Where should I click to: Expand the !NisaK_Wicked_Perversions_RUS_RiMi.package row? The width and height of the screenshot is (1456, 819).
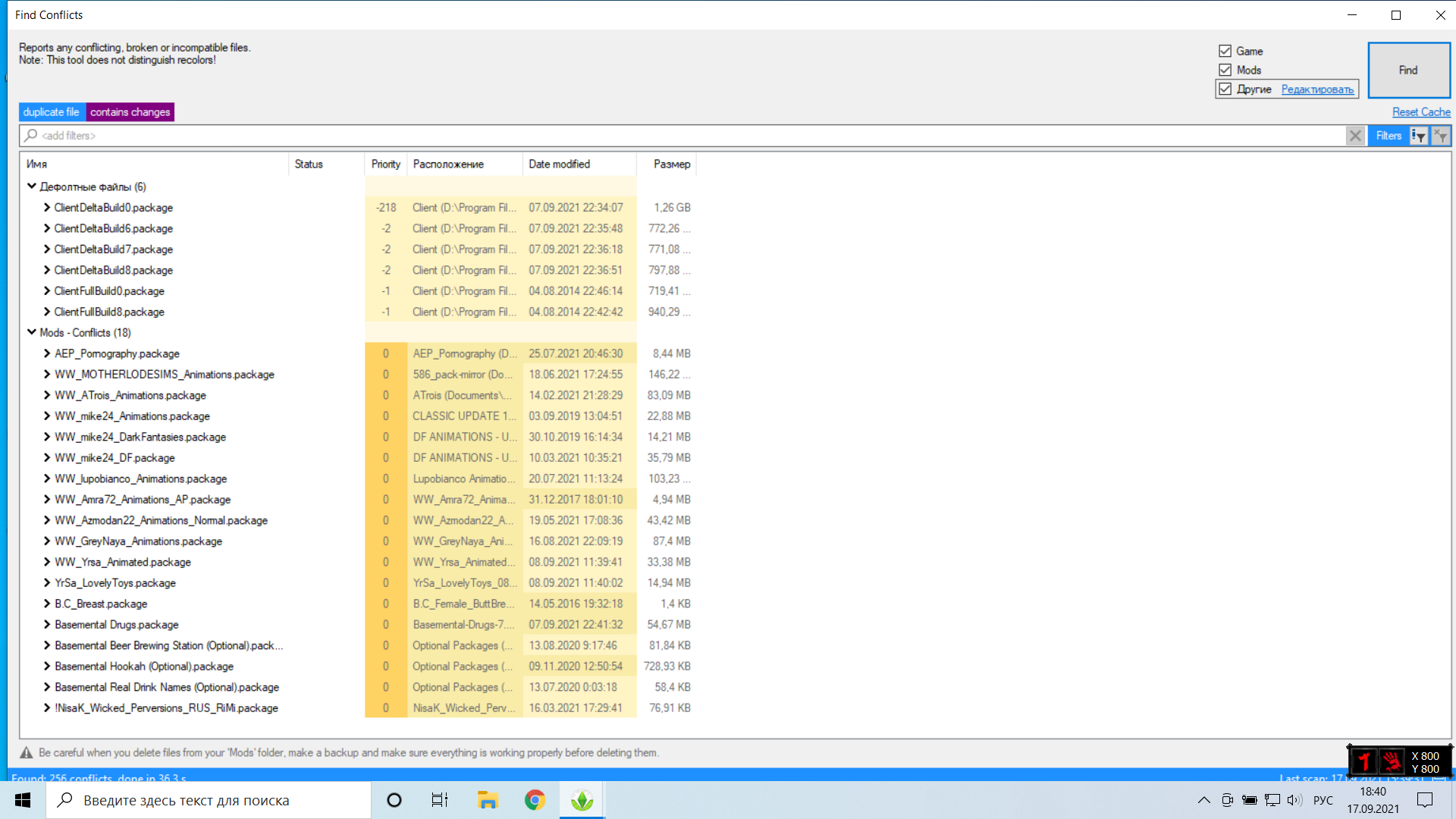47,708
